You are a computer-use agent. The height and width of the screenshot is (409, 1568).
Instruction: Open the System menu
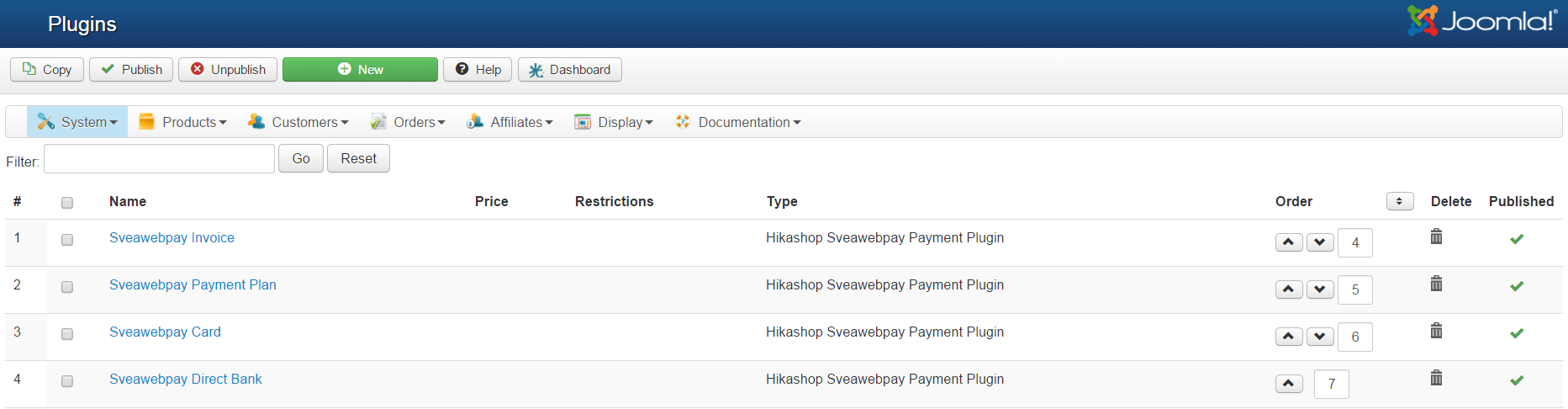pos(77,122)
